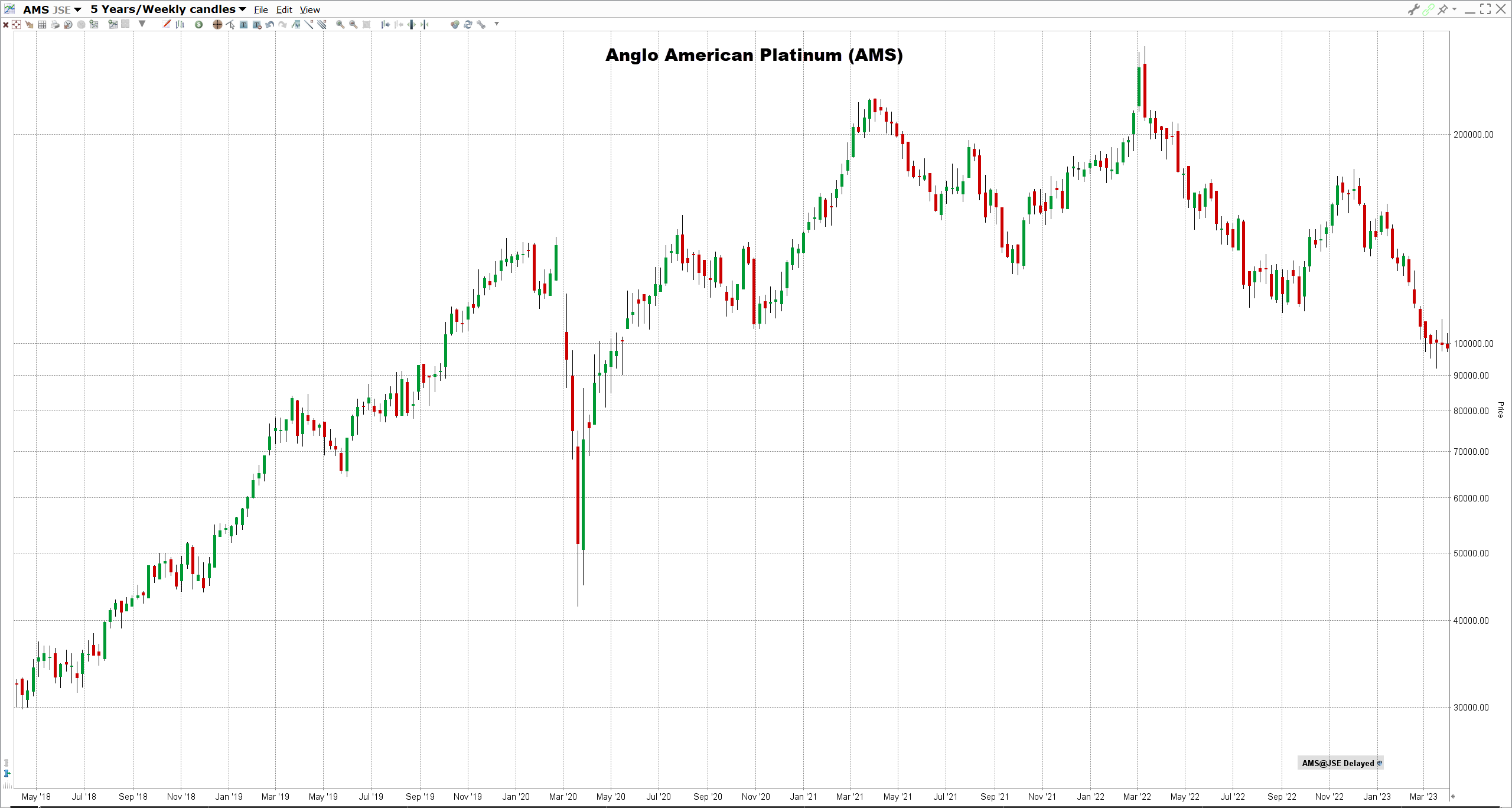Select the candlestick bar type icon
The image size is (1512, 808).
tap(180, 25)
